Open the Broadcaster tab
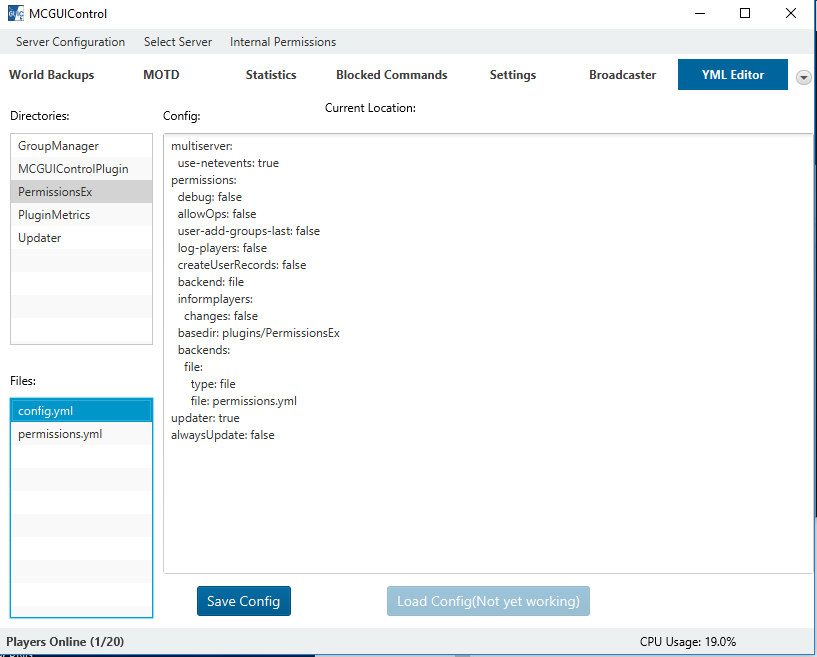The image size is (817, 657). pos(622,75)
